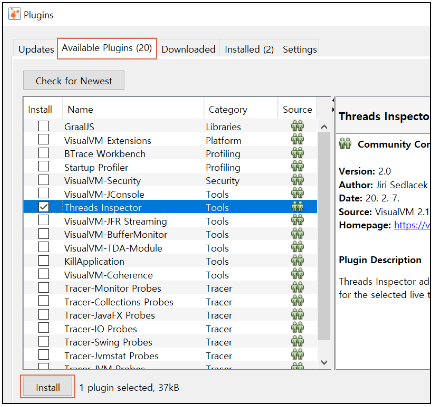433x407 pixels.
Task: Open the Updates tab
Action: tap(36, 49)
